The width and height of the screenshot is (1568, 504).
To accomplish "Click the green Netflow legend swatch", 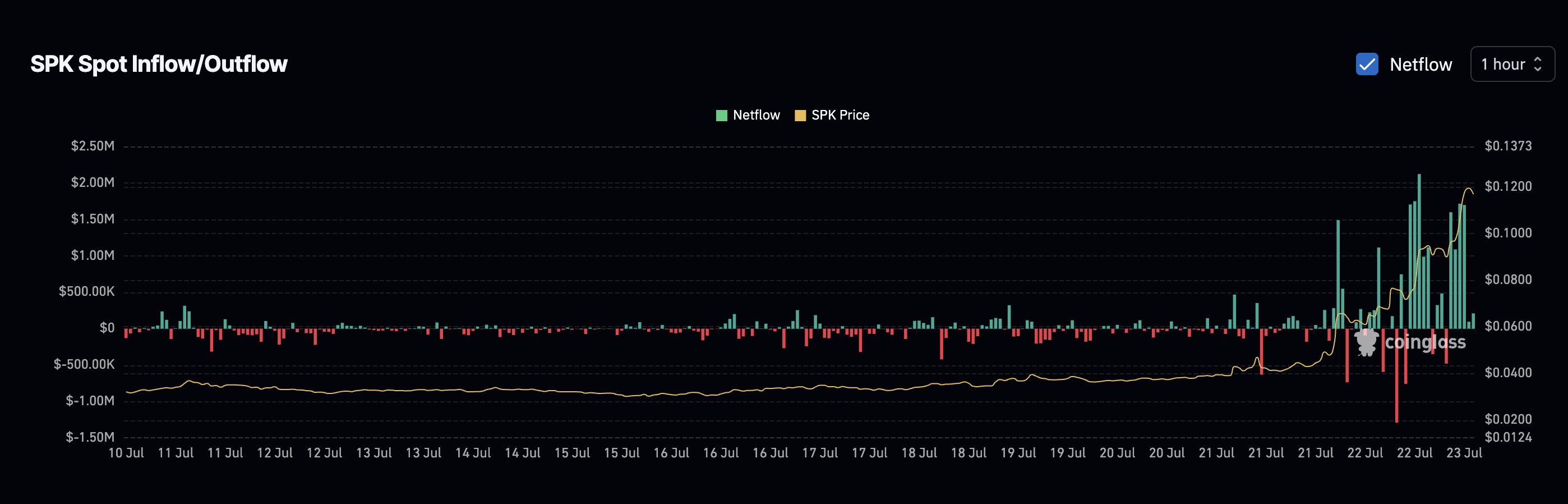I will (x=721, y=115).
